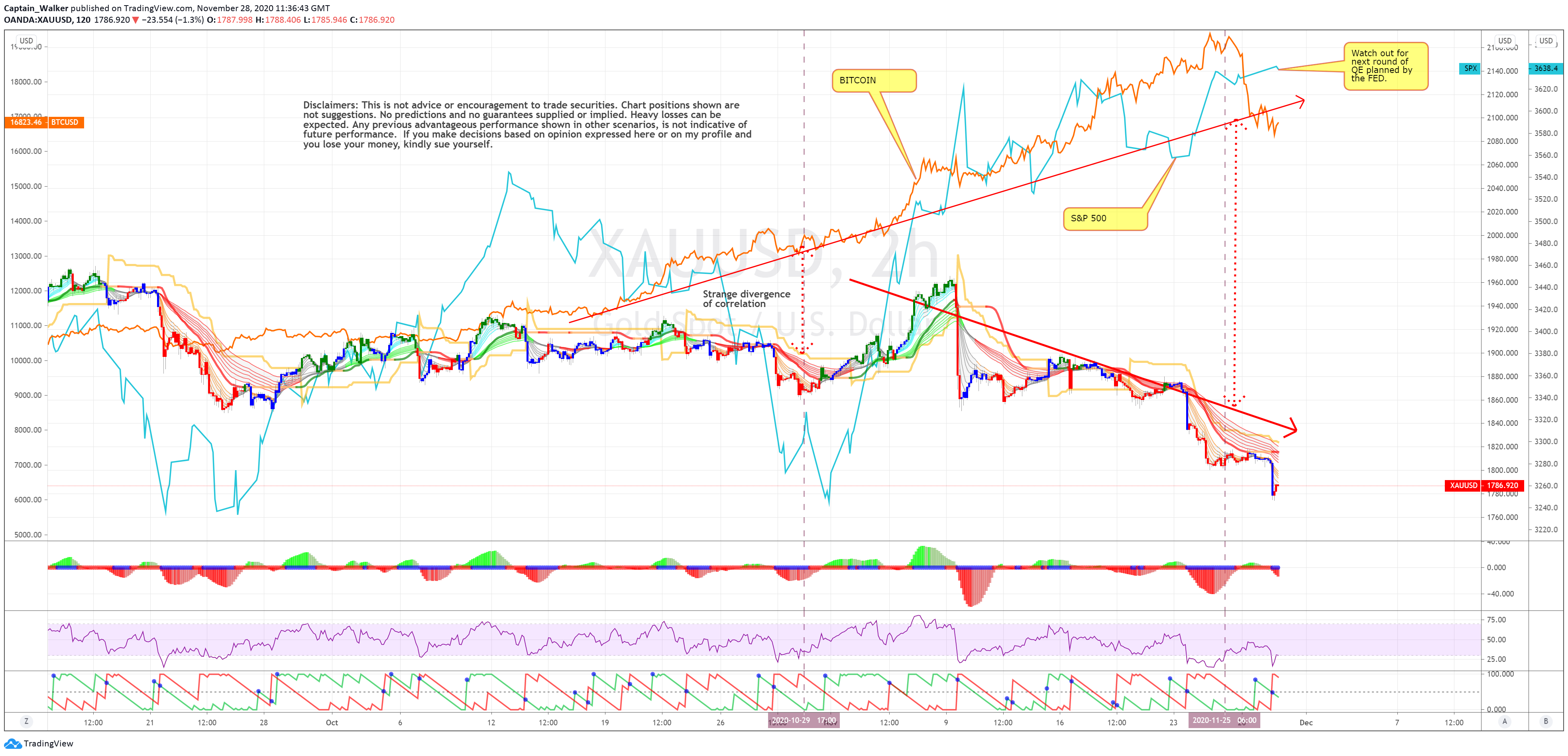Click the 18000.00 left price axis label

[26, 82]
